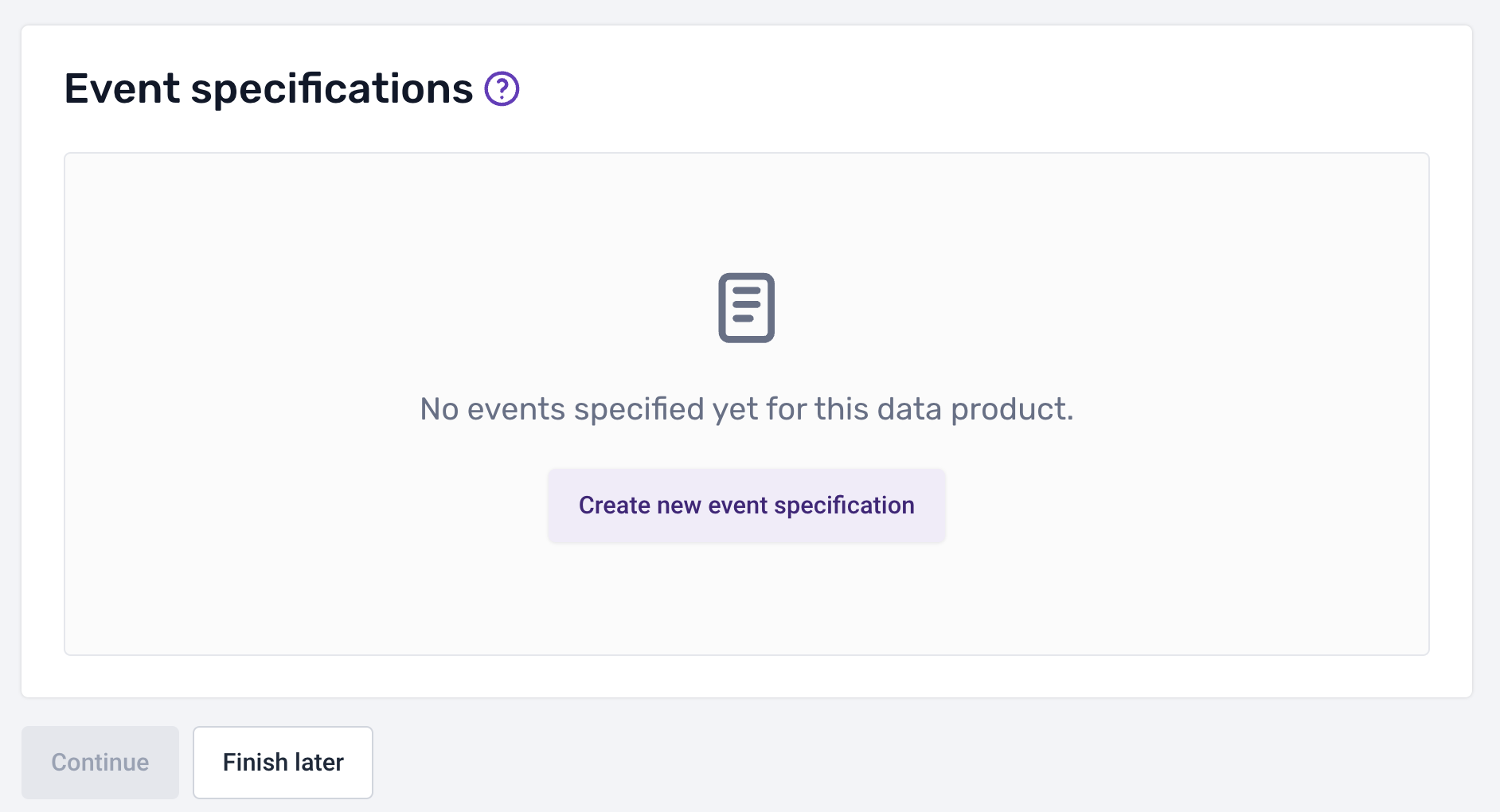Click Finish later to save progress

coord(283,762)
